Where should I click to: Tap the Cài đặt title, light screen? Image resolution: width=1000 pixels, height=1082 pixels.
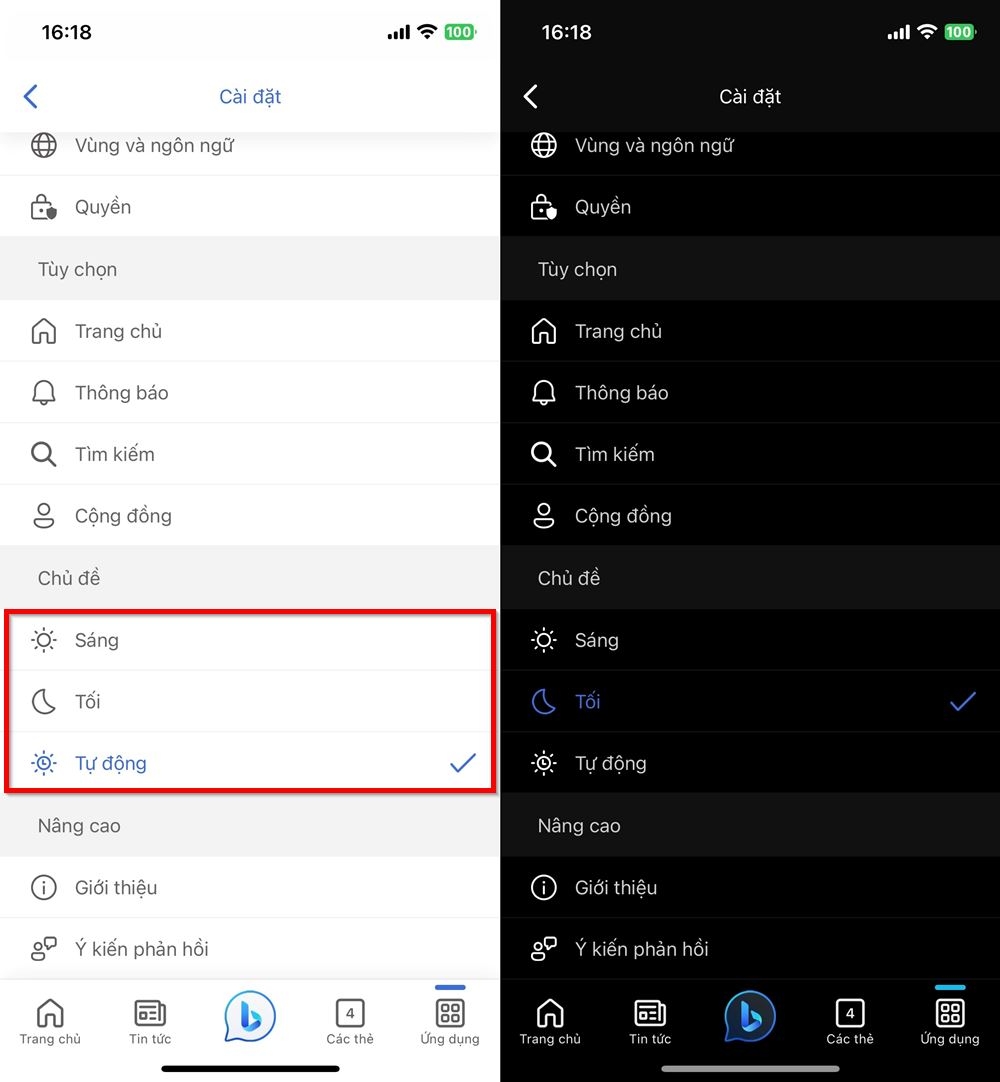250,97
